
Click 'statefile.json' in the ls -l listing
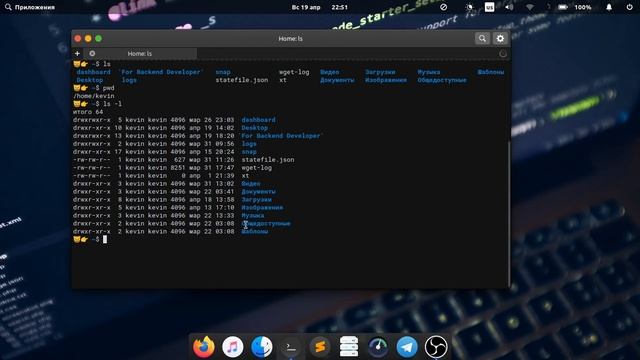[x=268, y=160]
